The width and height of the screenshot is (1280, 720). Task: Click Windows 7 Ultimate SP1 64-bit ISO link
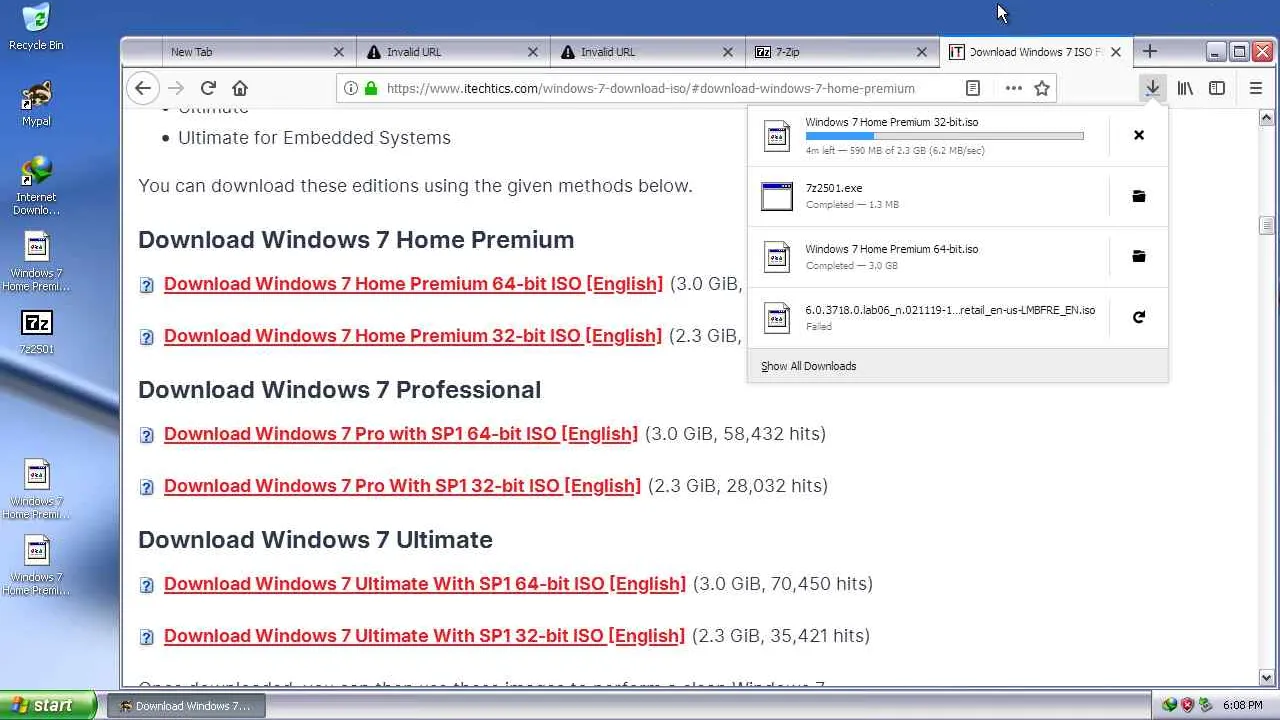pos(425,584)
